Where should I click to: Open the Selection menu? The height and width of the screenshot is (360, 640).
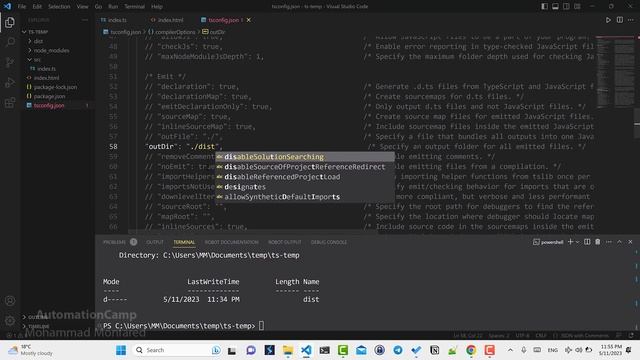(x=59, y=7)
